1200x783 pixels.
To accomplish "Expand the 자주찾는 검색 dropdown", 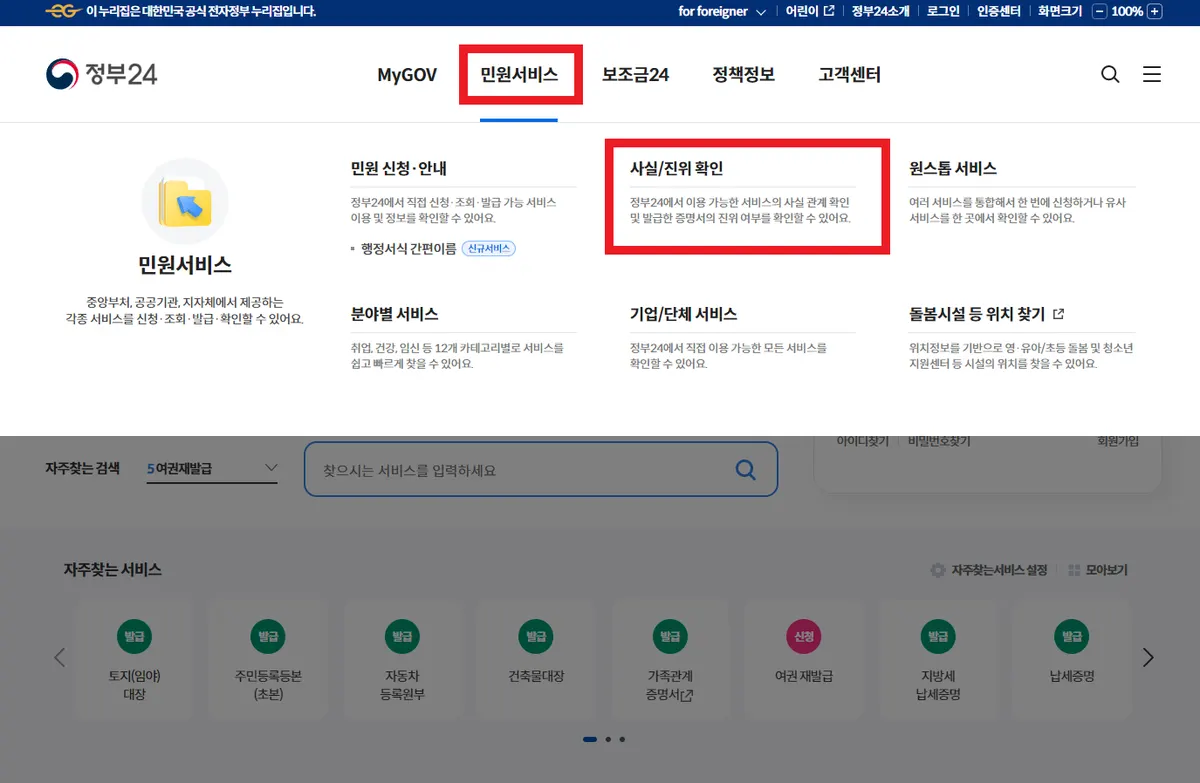I will (x=212, y=468).
